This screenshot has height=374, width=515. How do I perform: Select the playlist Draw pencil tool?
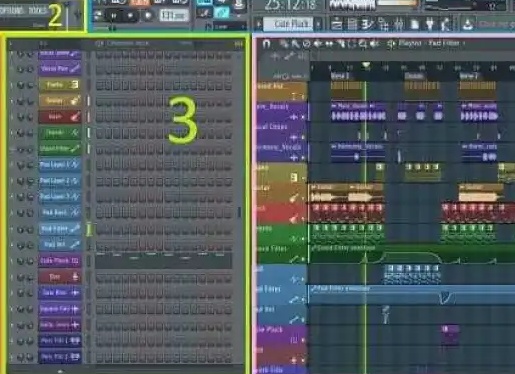click(x=284, y=44)
